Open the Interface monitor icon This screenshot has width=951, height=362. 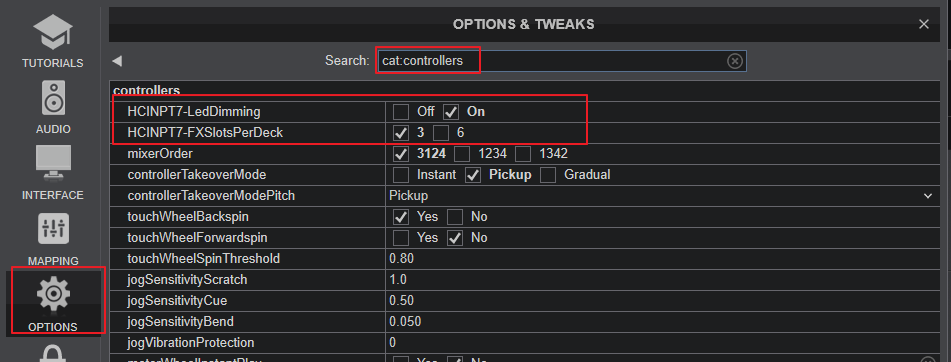point(53,163)
